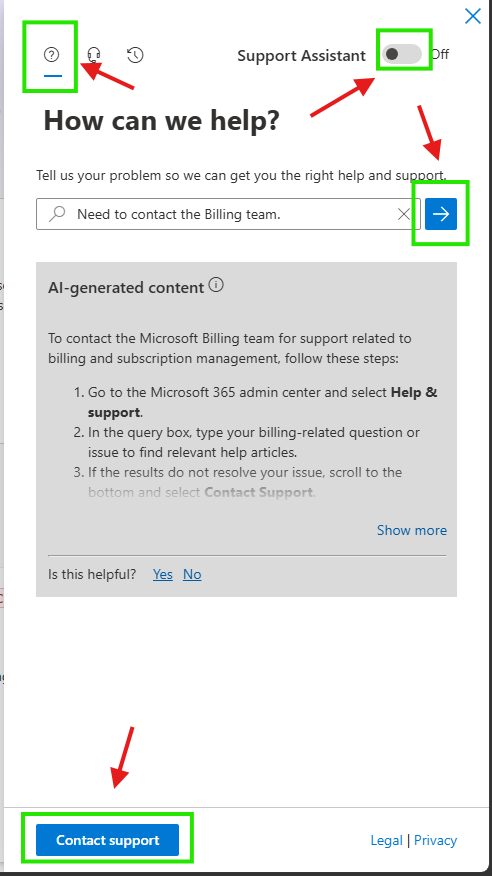This screenshot has width=492, height=876.
Task: Clear the search box text
Action: click(x=404, y=214)
